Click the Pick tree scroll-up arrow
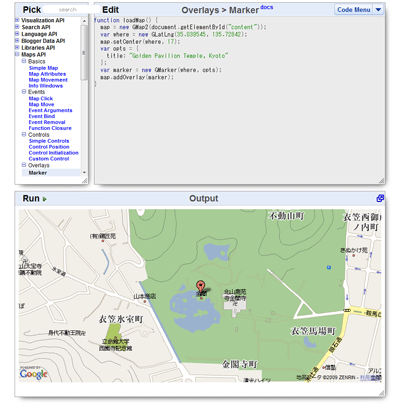The image size is (400, 412). pos(84,21)
